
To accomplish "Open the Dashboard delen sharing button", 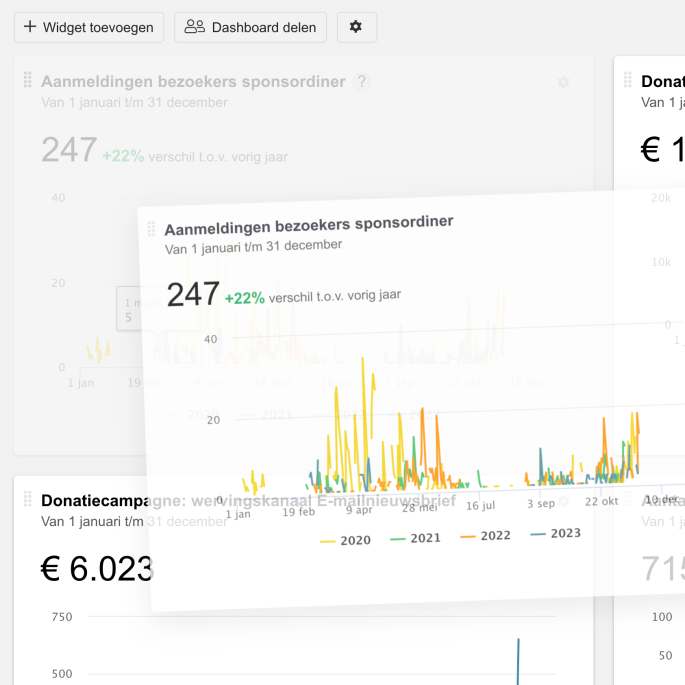I will click(250, 28).
